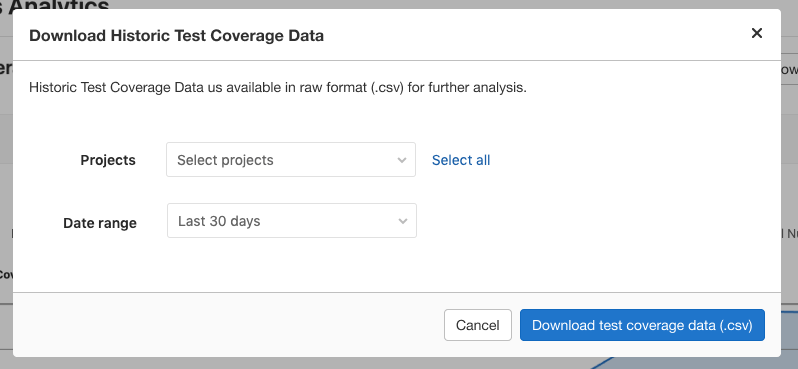Viewport: 798px width, 369px height.
Task: Expand the Date range dropdown
Action: point(292,220)
